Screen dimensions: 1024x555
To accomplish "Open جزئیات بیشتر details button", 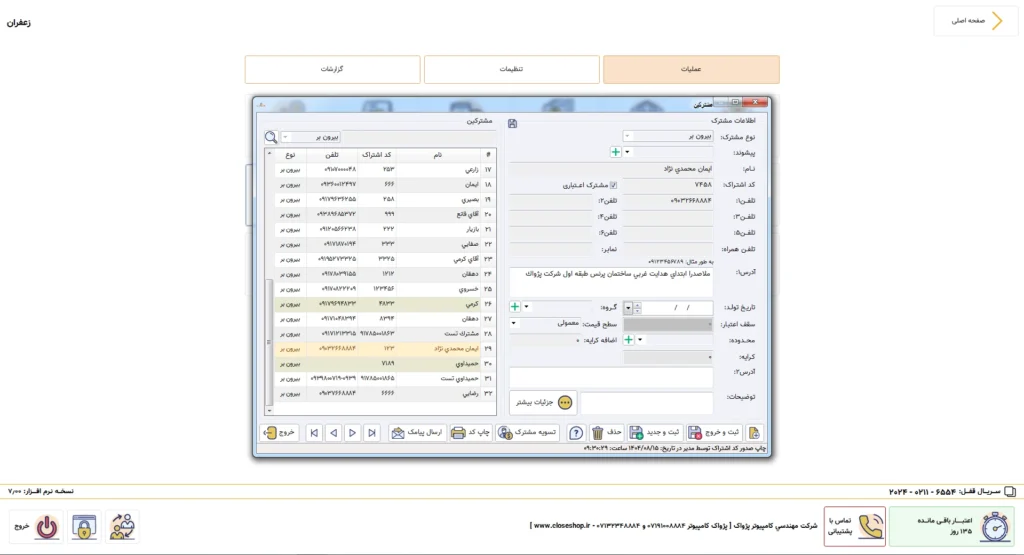I will coord(543,402).
